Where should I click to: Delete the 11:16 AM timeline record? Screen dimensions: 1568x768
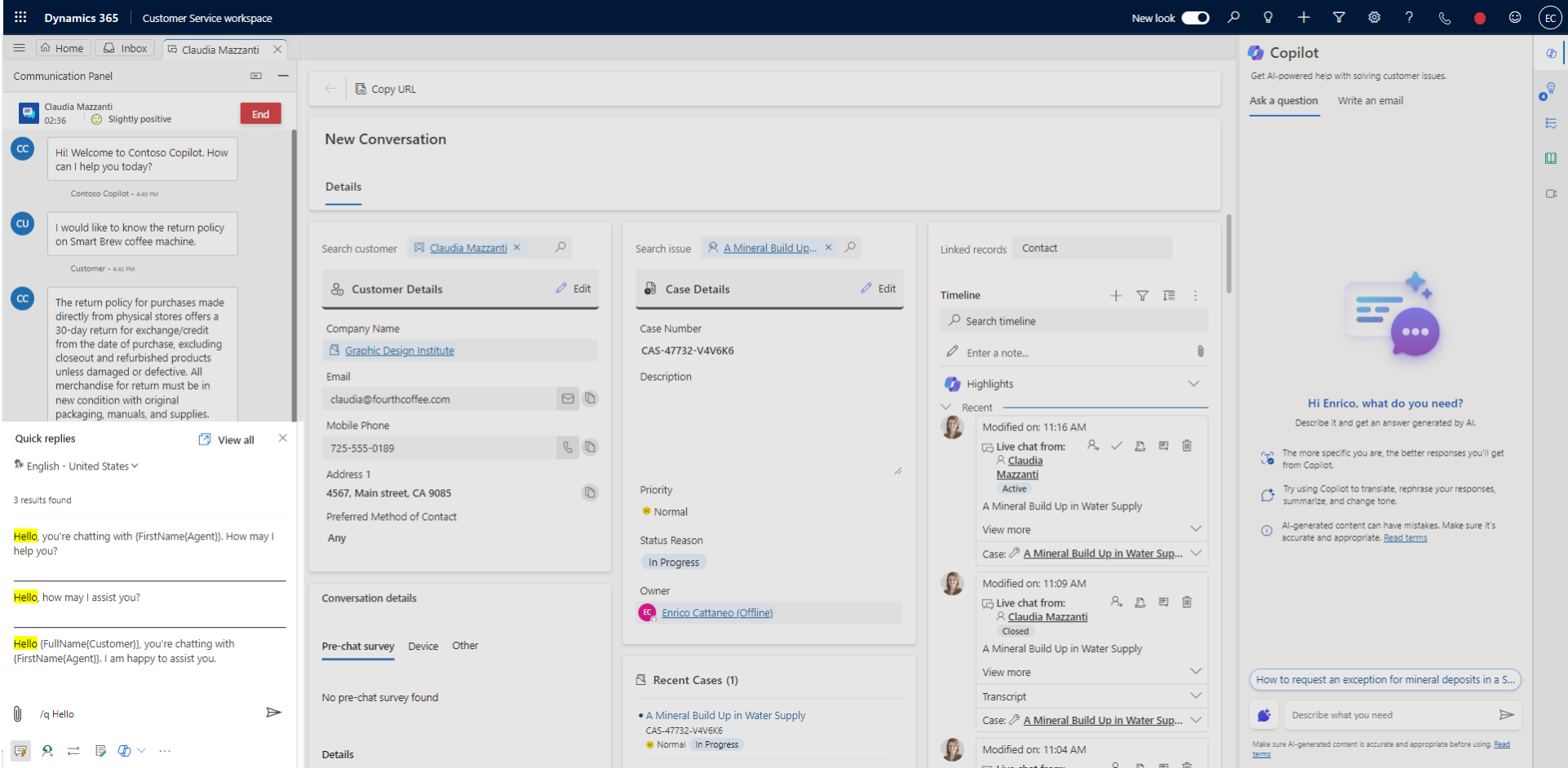[x=1187, y=446]
